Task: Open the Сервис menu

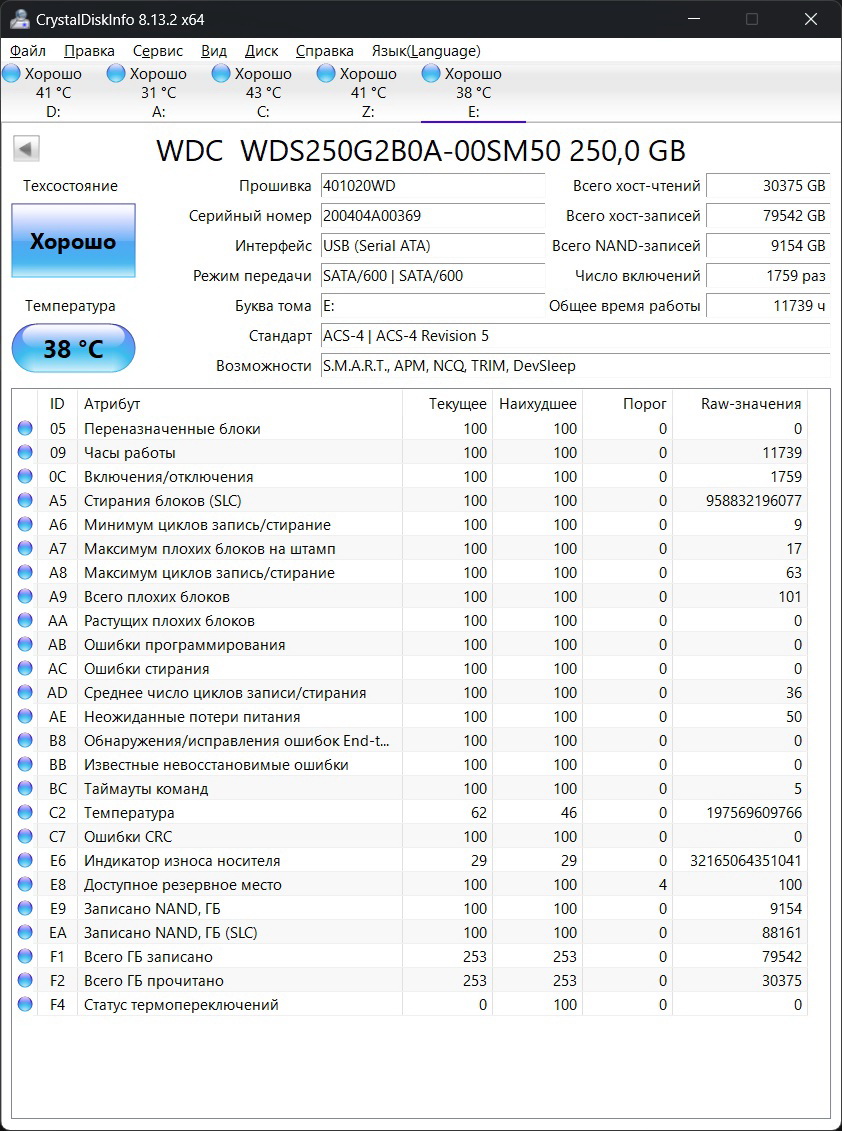Action: click(158, 51)
